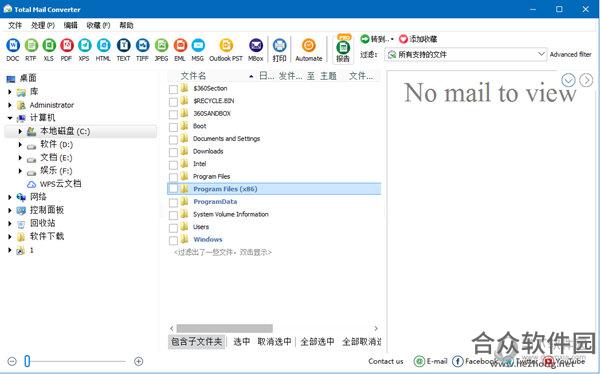Convert mail to PDF icon
Image resolution: width=600 pixels, height=374 pixels.
pos(67,45)
